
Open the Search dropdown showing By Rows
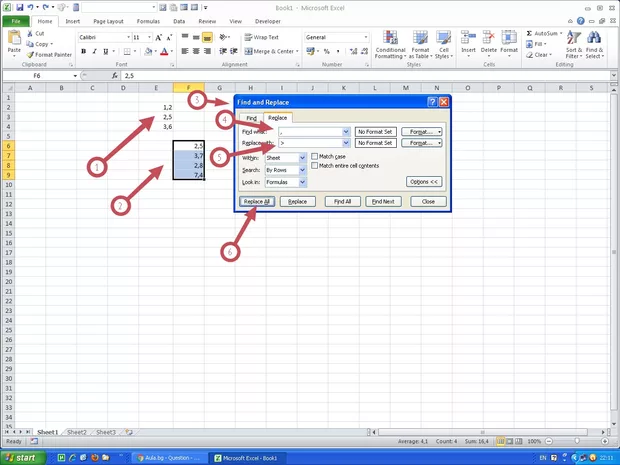click(302, 170)
